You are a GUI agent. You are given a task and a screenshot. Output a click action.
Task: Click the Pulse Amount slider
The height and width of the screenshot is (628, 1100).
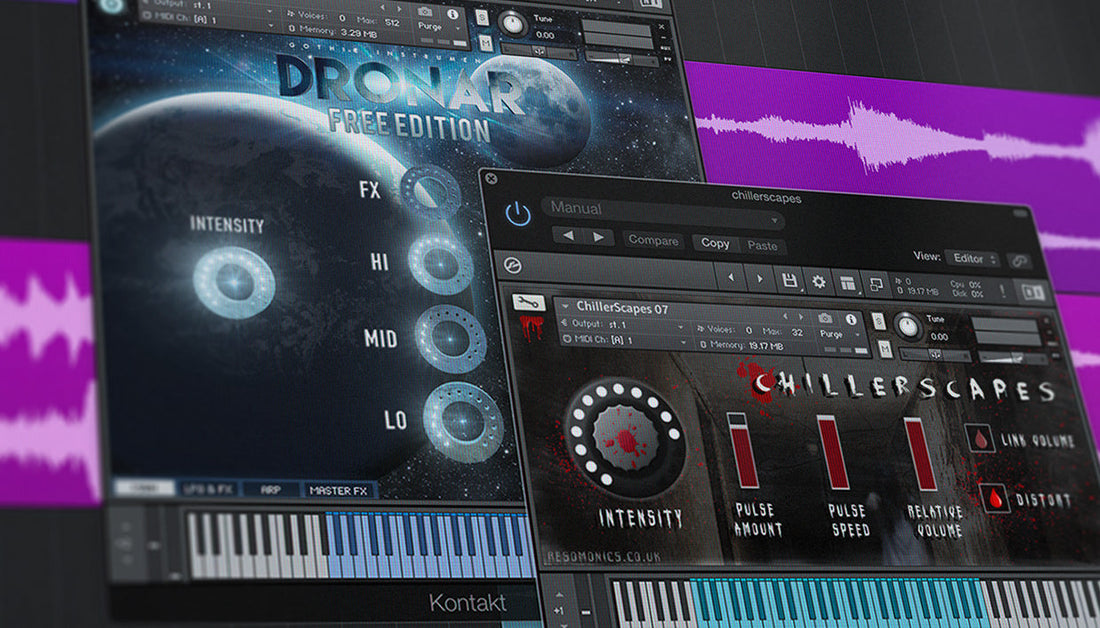click(x=743, y=449)
